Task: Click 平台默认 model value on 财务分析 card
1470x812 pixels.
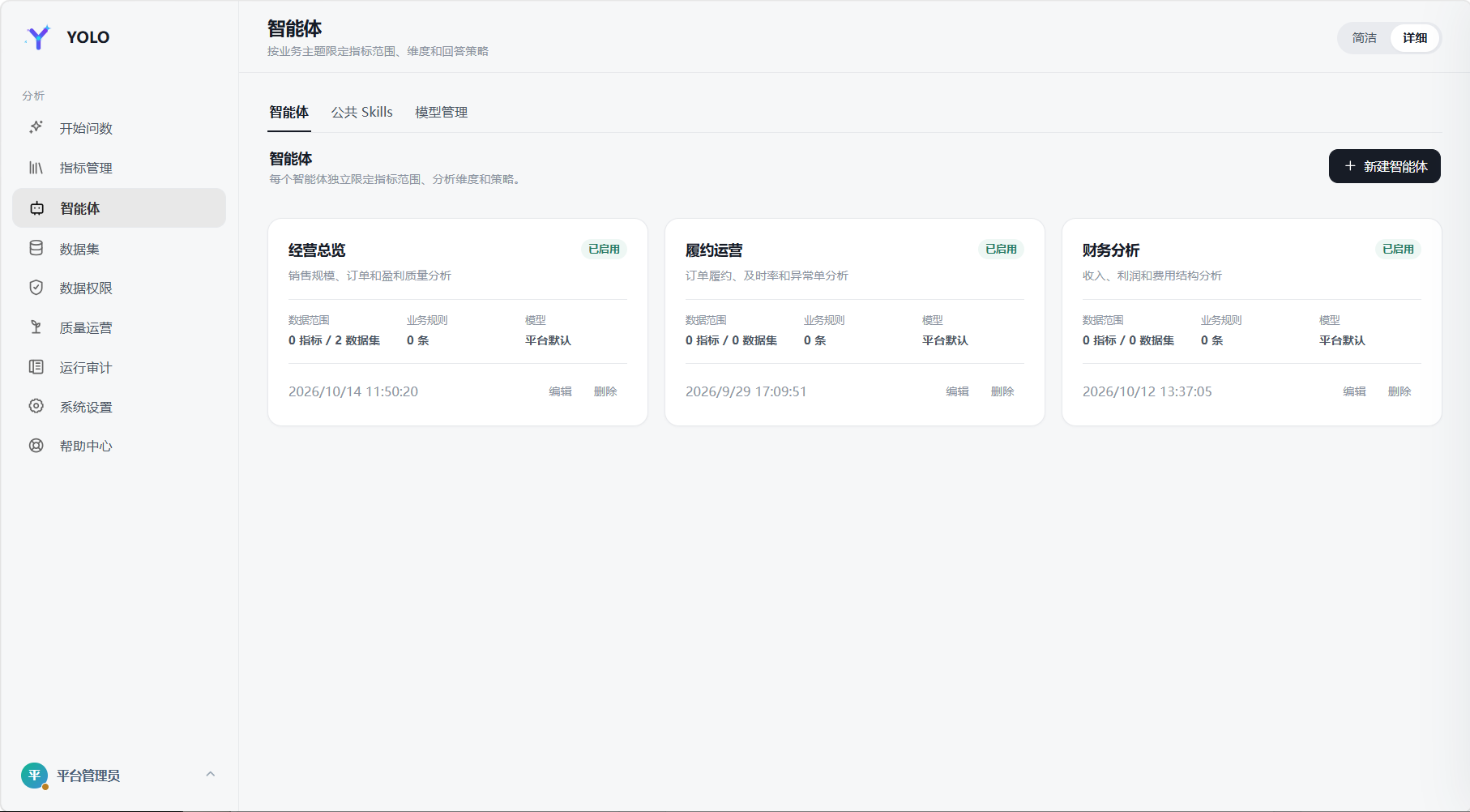Action: [x=1342, y=340]
